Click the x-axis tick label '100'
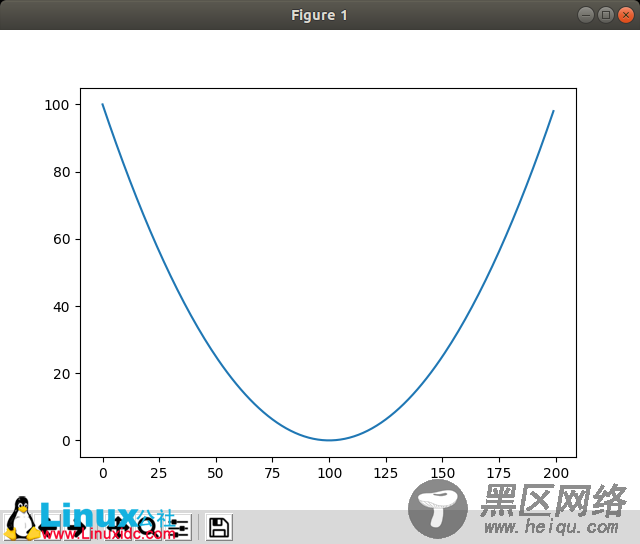Image resolution: width=640 pixels, height=544 pixels. (x=329, y=473)
